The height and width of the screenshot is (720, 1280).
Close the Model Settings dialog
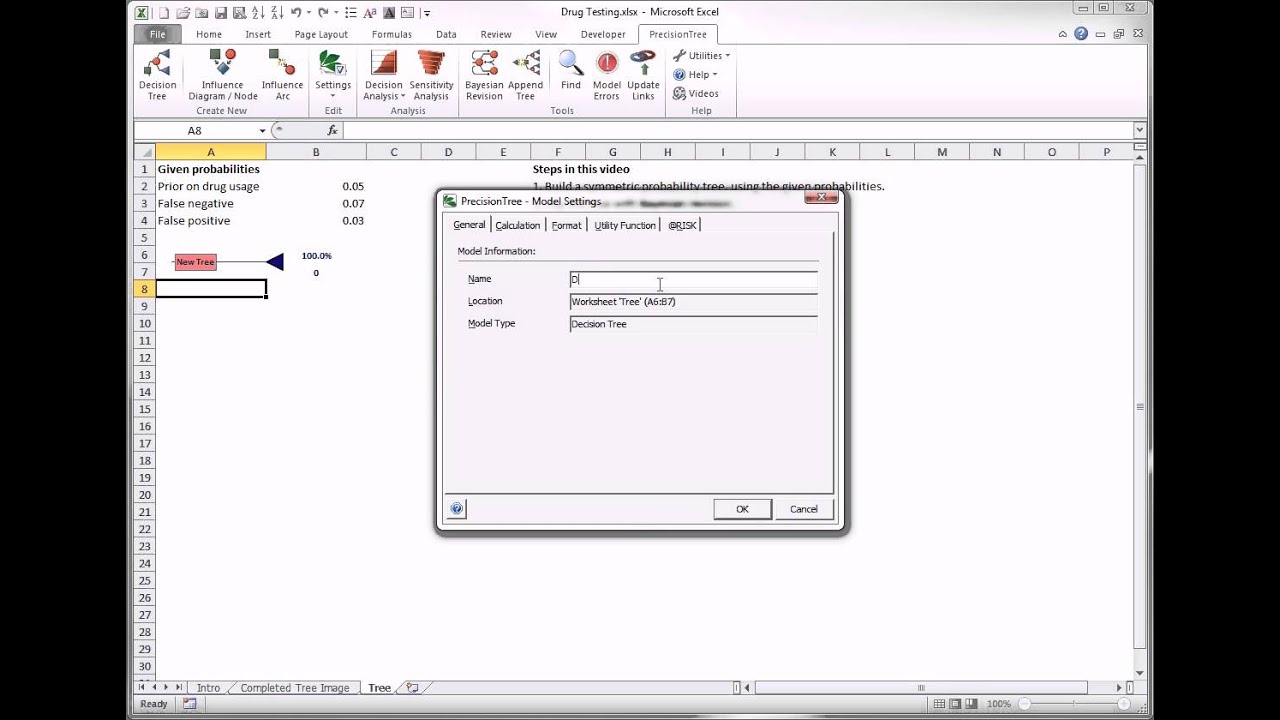pyautogui.click(x=821, y=198)
